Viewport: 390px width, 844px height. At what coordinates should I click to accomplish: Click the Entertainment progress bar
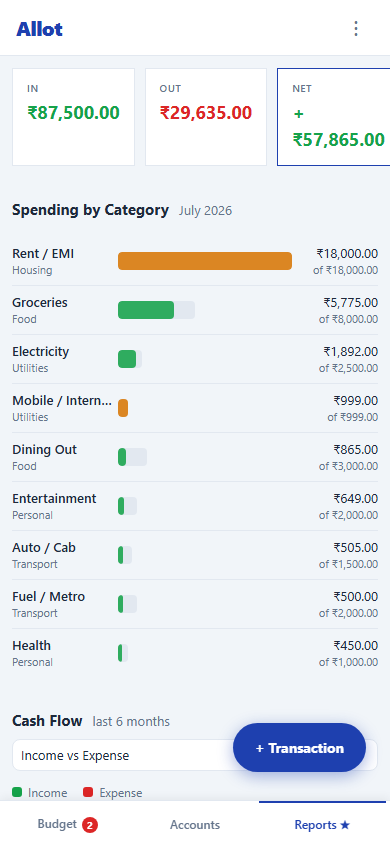(127, 506)
